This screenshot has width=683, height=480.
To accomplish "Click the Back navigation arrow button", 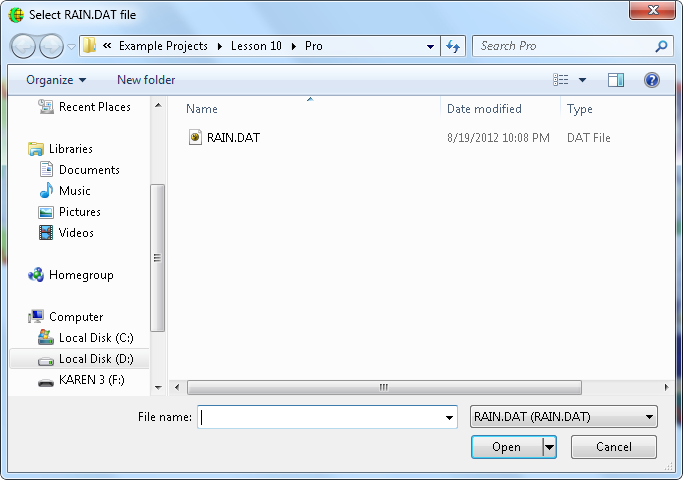I will pos(24,46).
